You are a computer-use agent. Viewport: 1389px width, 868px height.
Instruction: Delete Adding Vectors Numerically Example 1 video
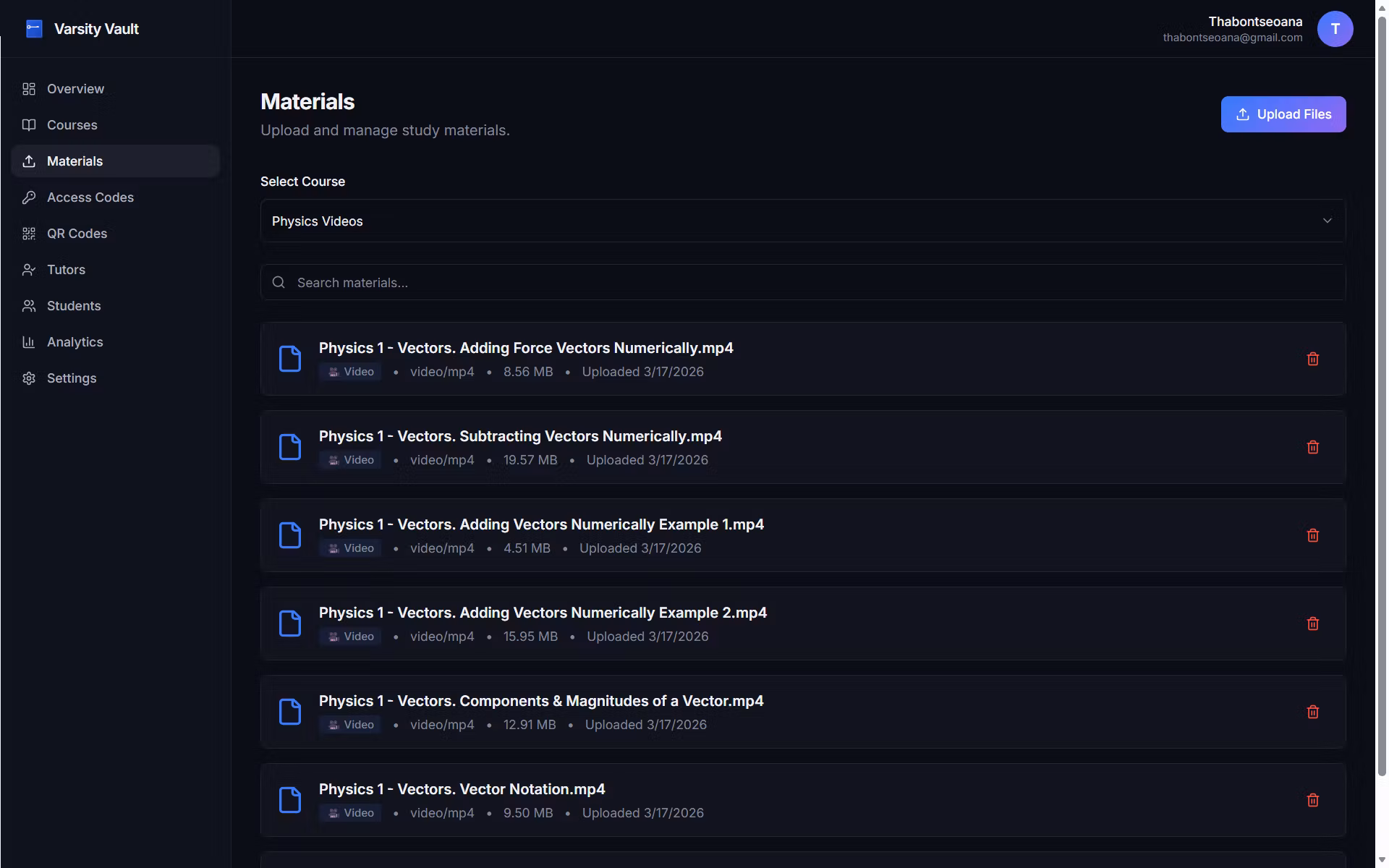1313,535
